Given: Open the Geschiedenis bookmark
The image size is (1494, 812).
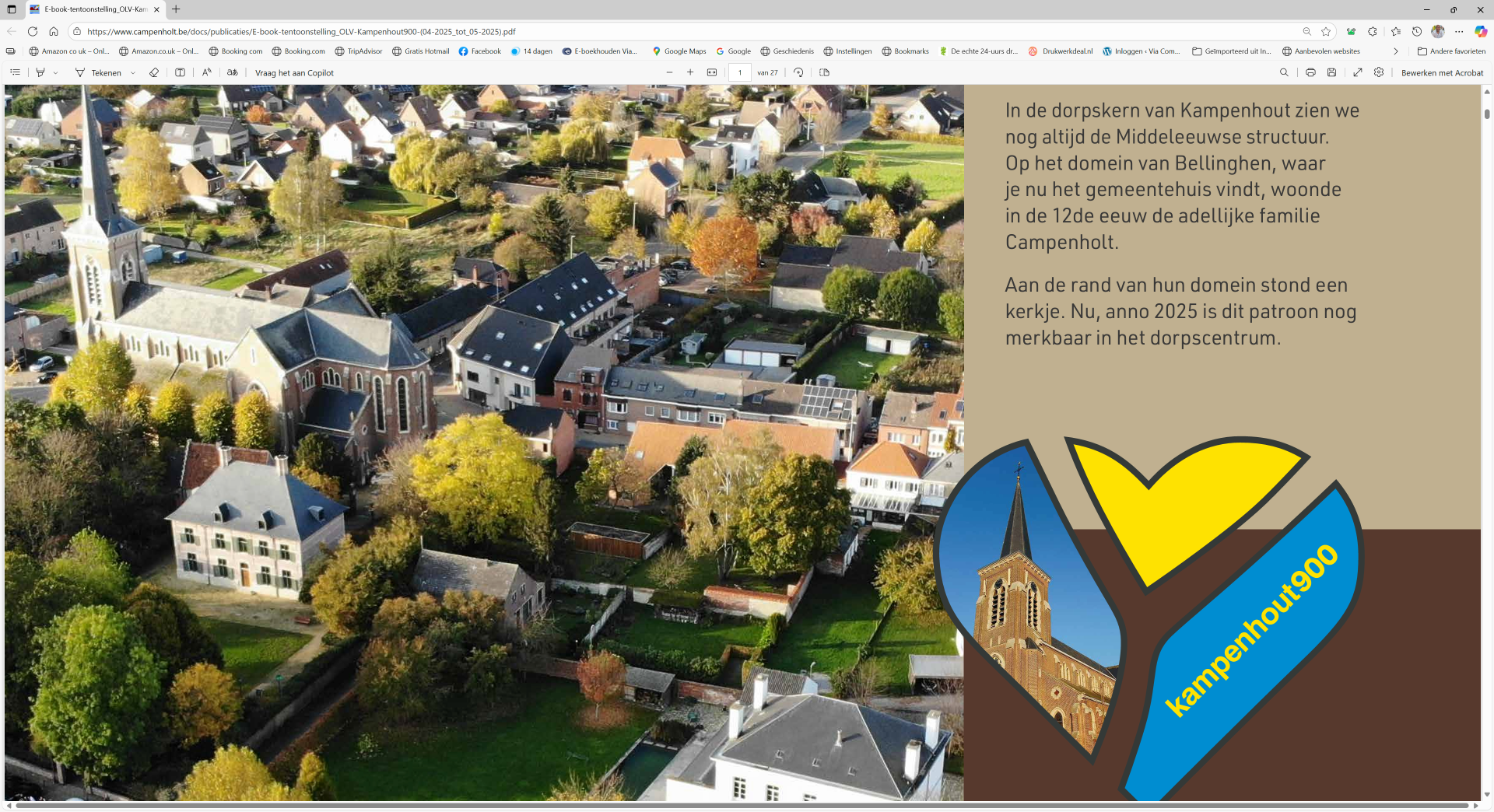Looking at the screenshot, I should tap(787, 51).
